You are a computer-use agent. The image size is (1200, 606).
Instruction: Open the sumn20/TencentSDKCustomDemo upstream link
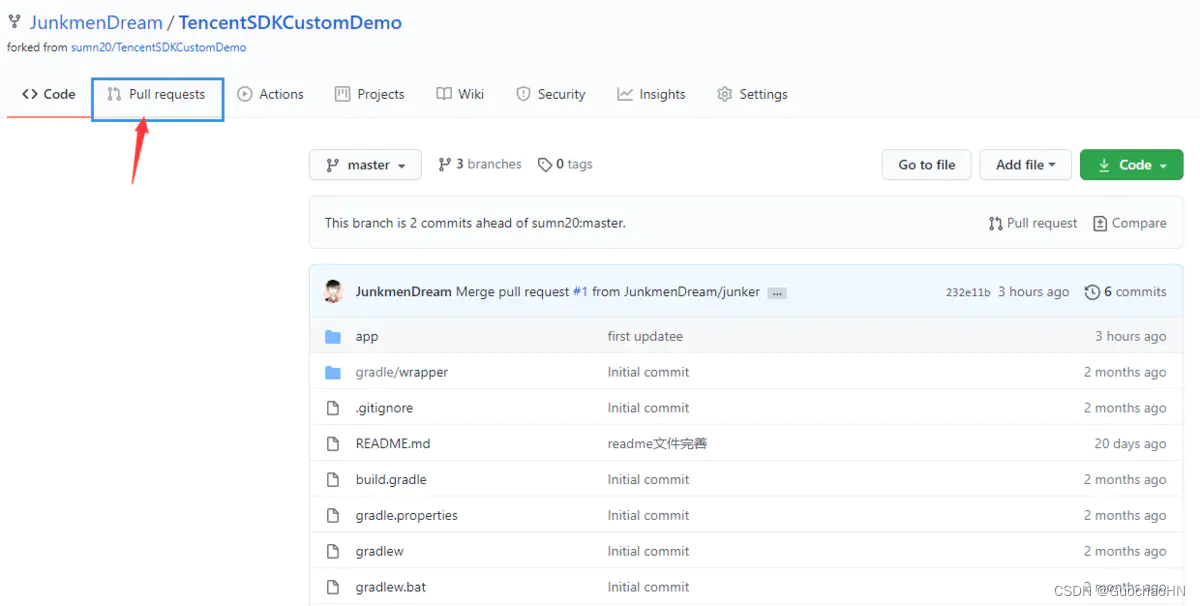point(158,47)
